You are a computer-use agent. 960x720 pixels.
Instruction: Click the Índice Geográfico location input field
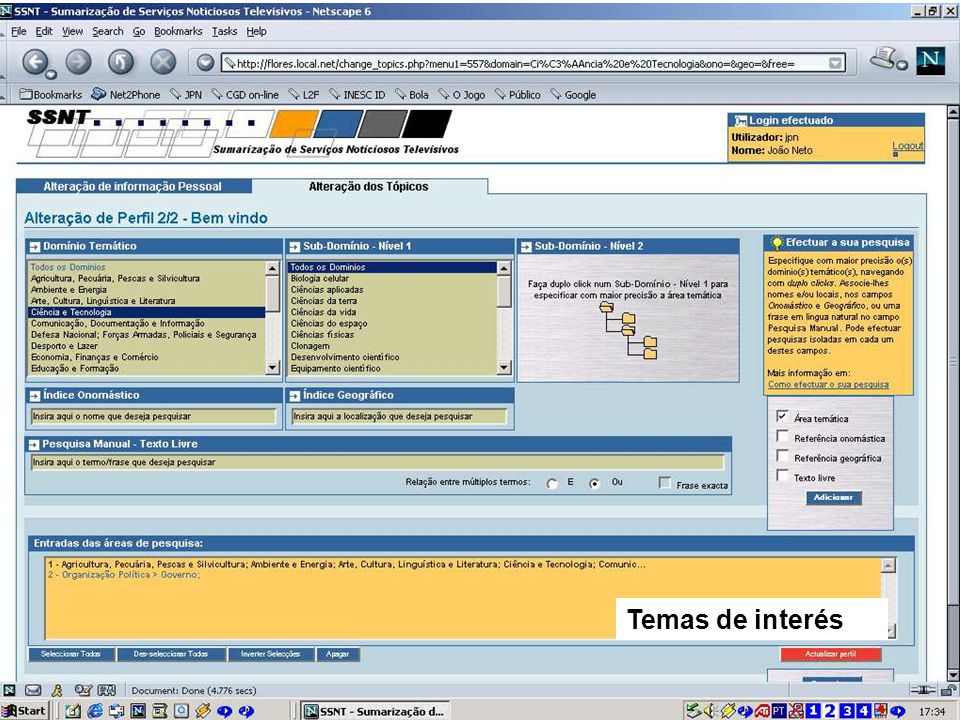[x=399, y=416]
